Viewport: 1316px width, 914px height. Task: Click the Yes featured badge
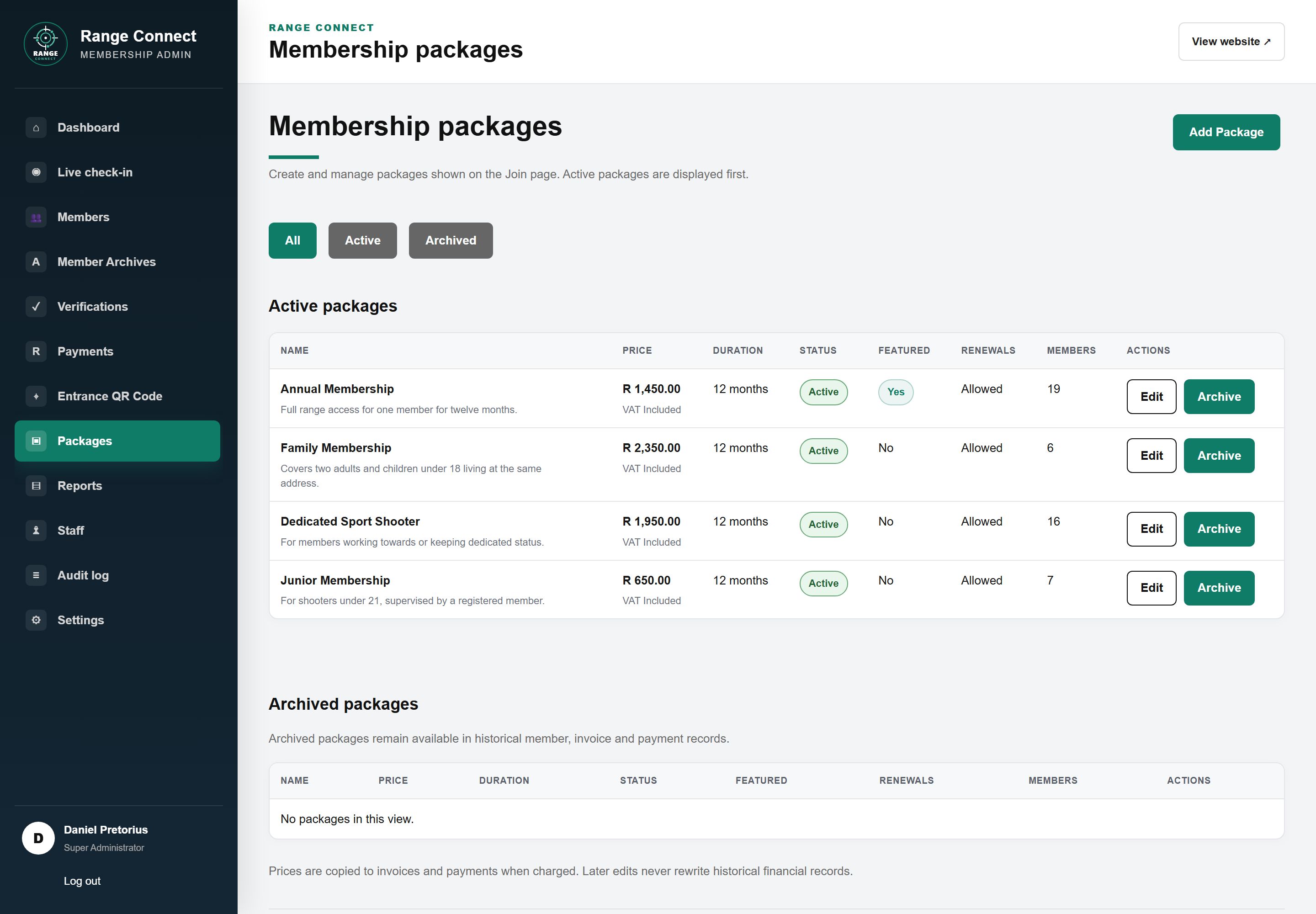pyautogui.click(x=896, y=392)
